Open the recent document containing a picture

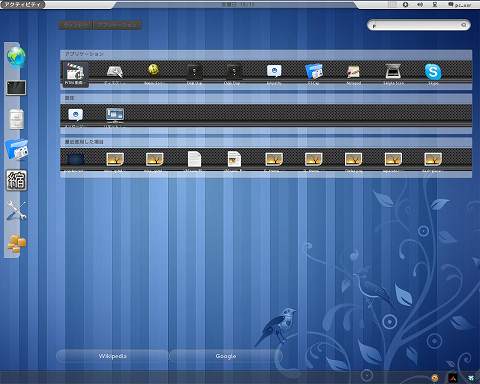(234, 159)
